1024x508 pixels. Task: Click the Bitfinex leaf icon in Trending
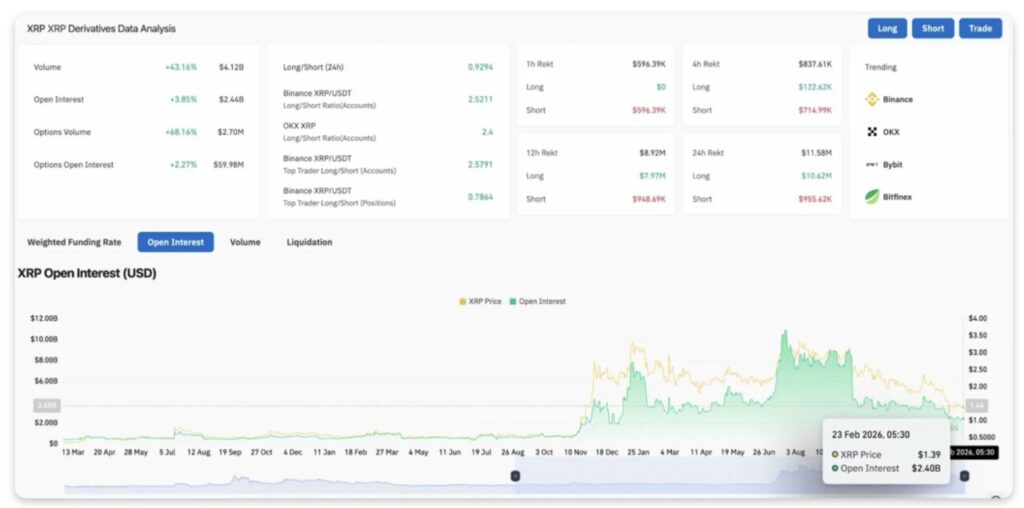click(x=872, y=196)
